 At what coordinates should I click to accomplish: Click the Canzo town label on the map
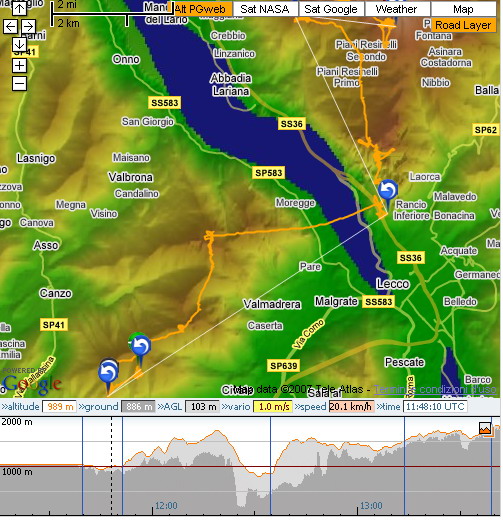pyautogui.click(x=55, y=293)
